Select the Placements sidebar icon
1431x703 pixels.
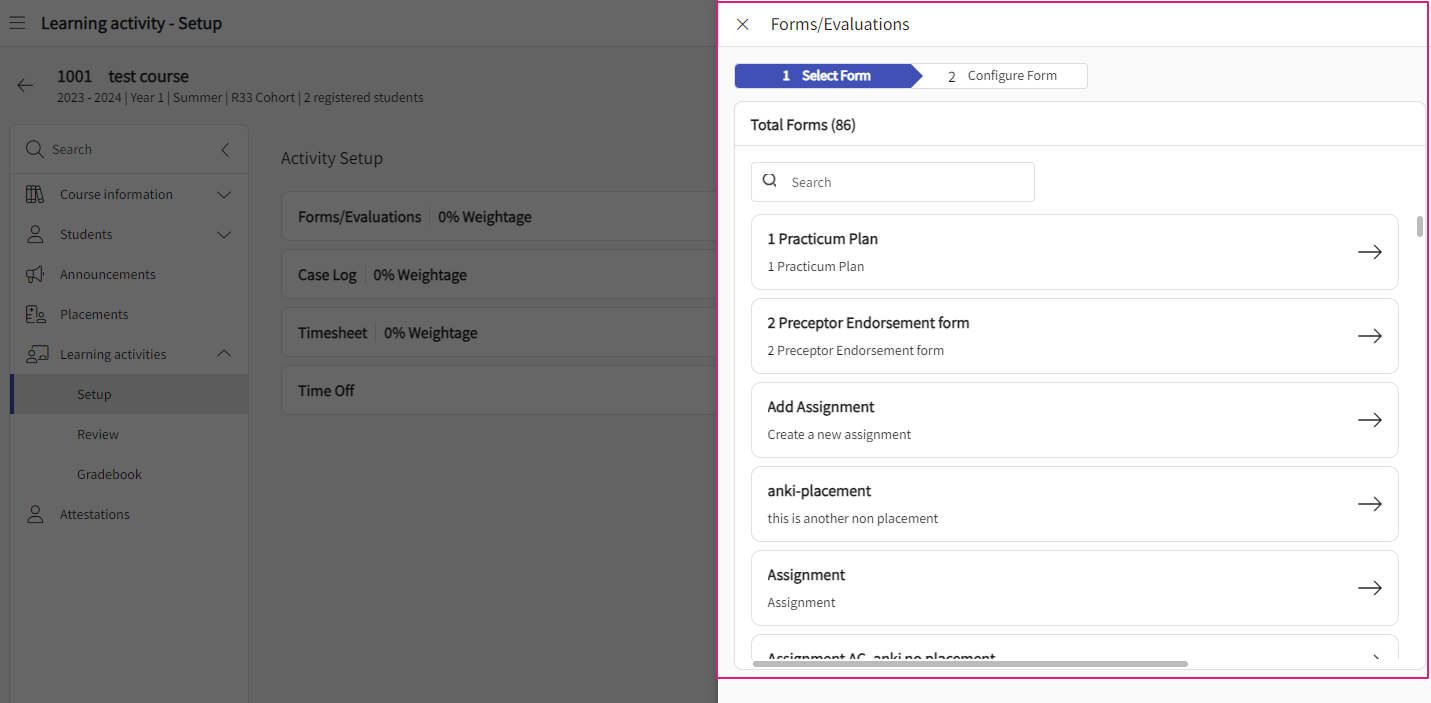(34, 313)
